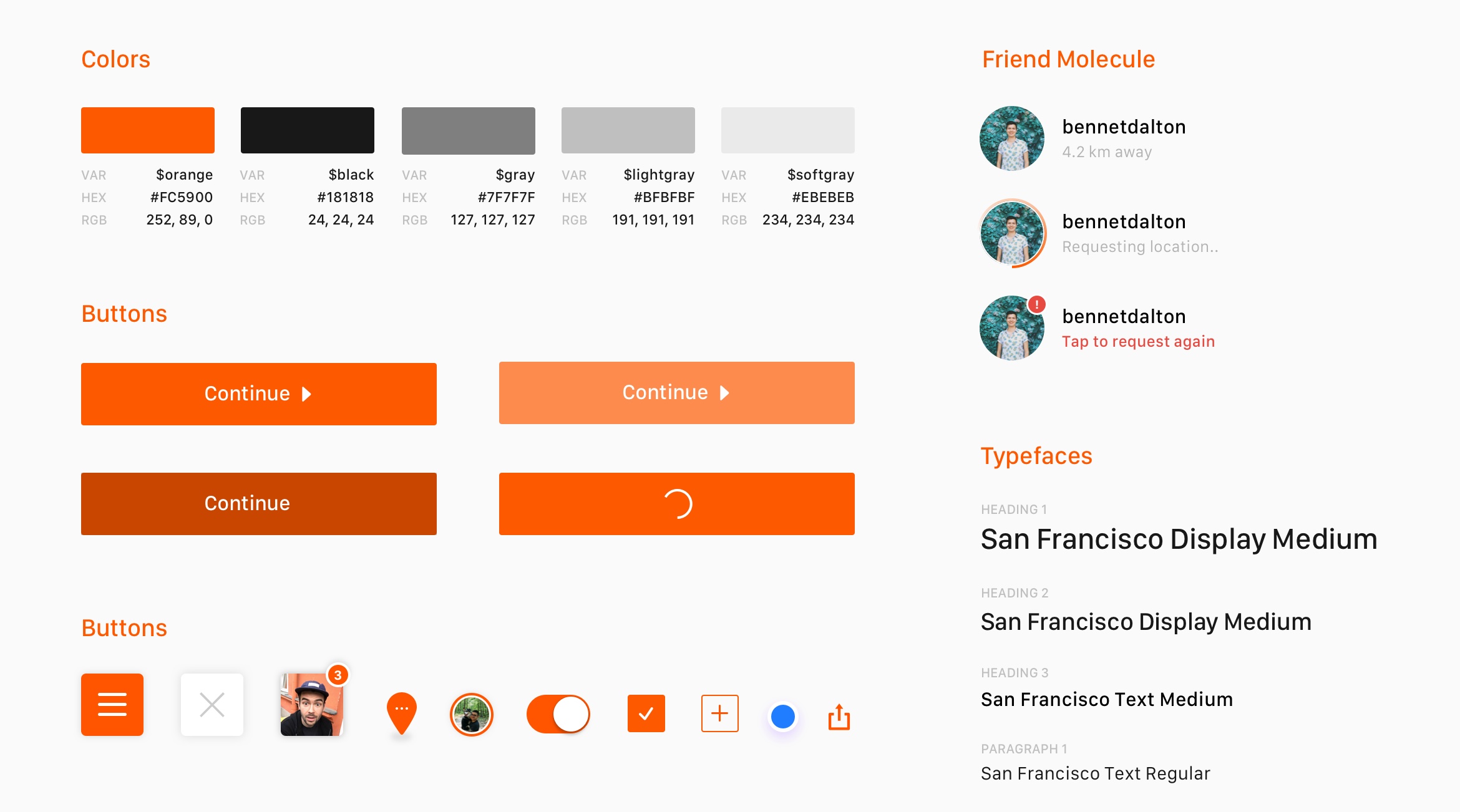Click the blue location dot

tap(782, 717)
